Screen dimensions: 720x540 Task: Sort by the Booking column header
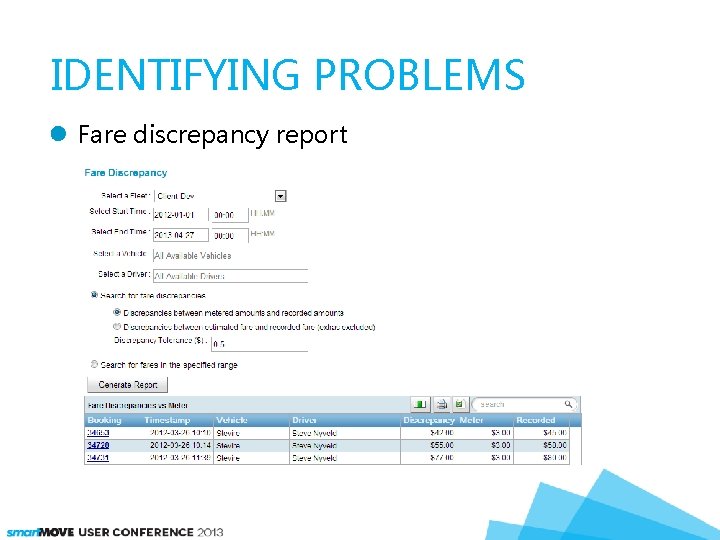[104, 420]
